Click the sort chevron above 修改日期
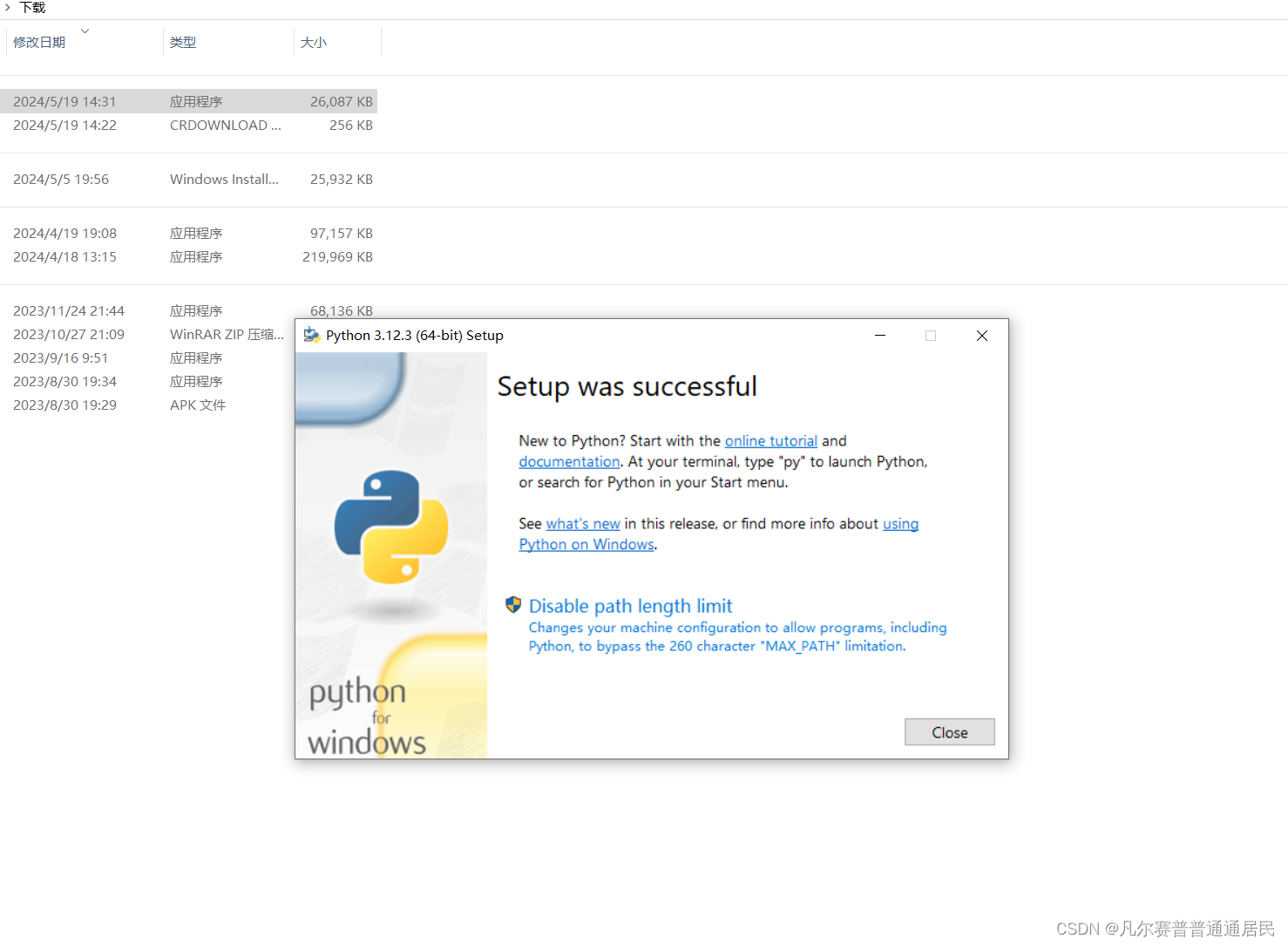The image size is (1288, 946). [x=85, y=31]
